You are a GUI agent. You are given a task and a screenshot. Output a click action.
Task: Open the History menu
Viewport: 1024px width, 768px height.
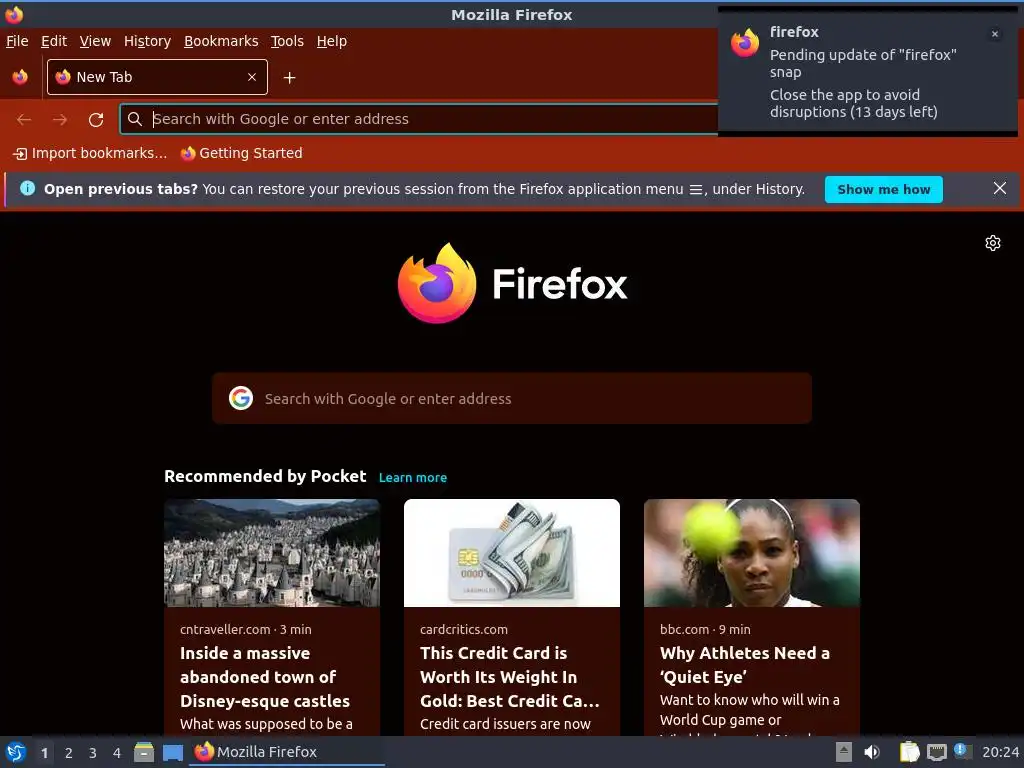147,41
